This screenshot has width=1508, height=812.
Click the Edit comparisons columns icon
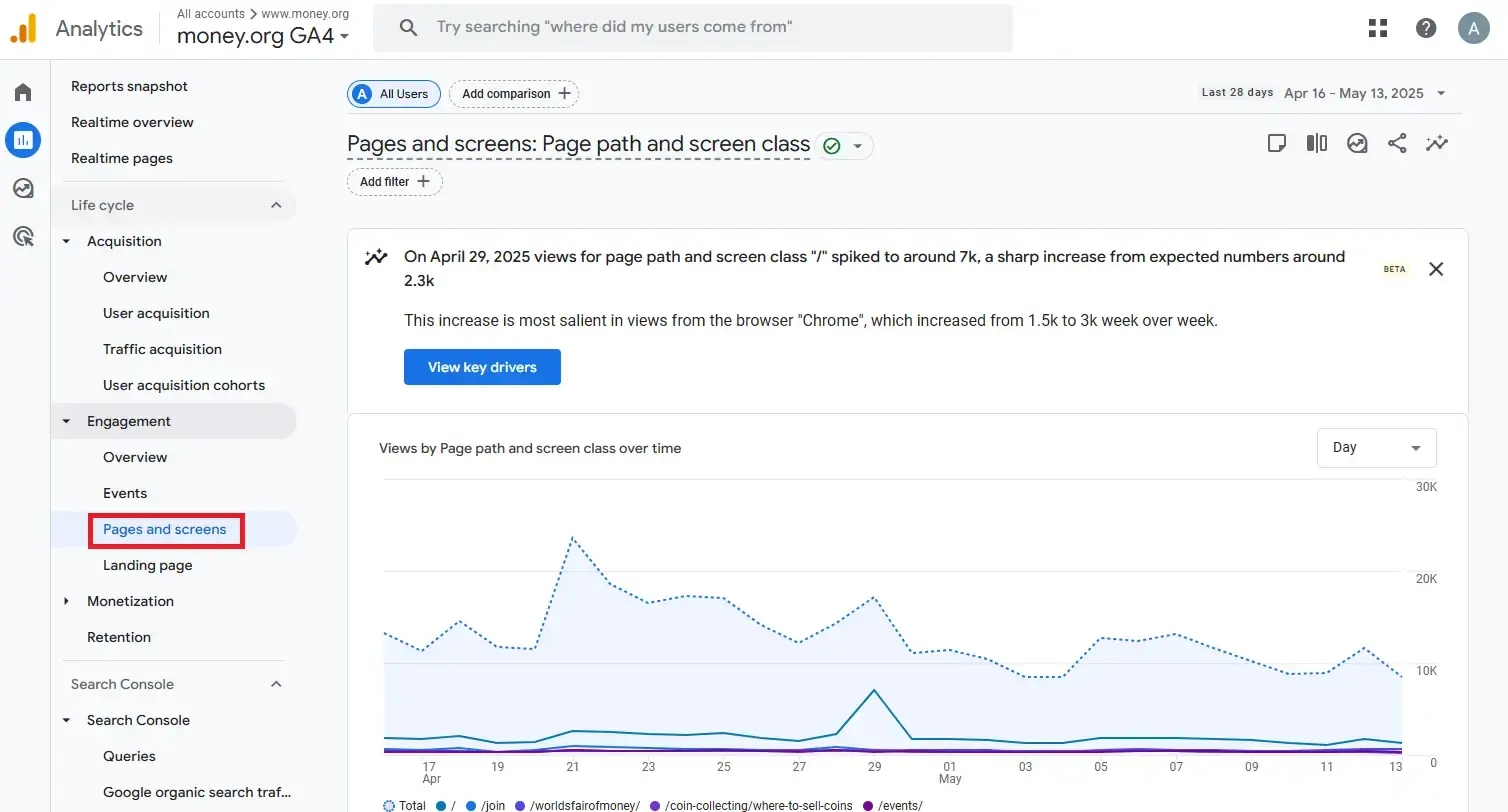click(x=1317, y=143)
